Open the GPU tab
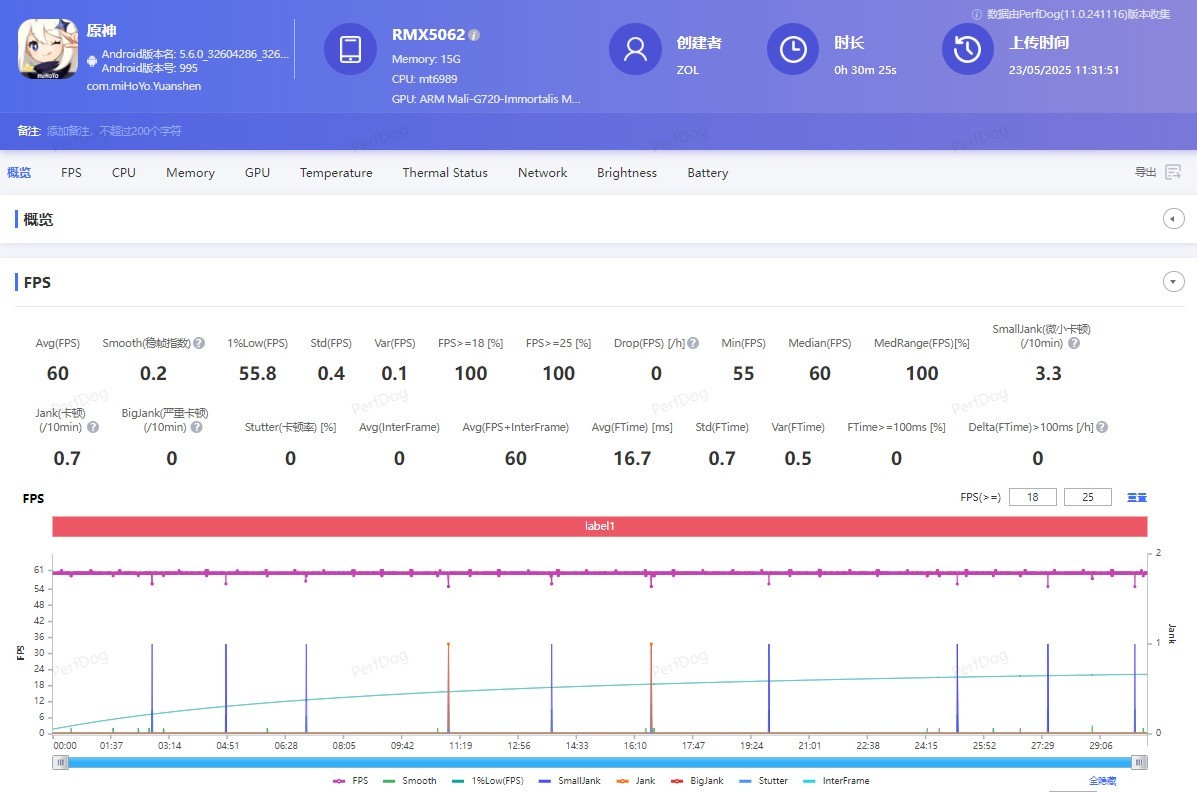1197x792 pixels. point(257,173)
